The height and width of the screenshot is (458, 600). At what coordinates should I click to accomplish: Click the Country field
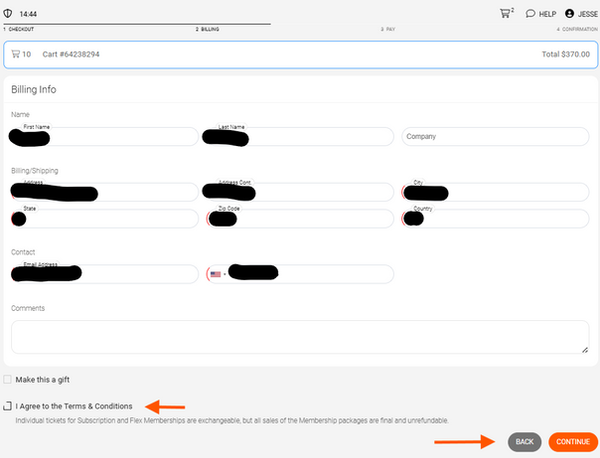tap(495, 219)
